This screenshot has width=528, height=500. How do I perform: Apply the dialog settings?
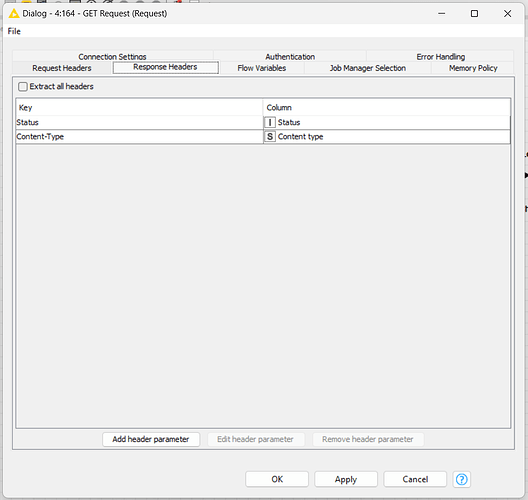click(x=346, y=479)
